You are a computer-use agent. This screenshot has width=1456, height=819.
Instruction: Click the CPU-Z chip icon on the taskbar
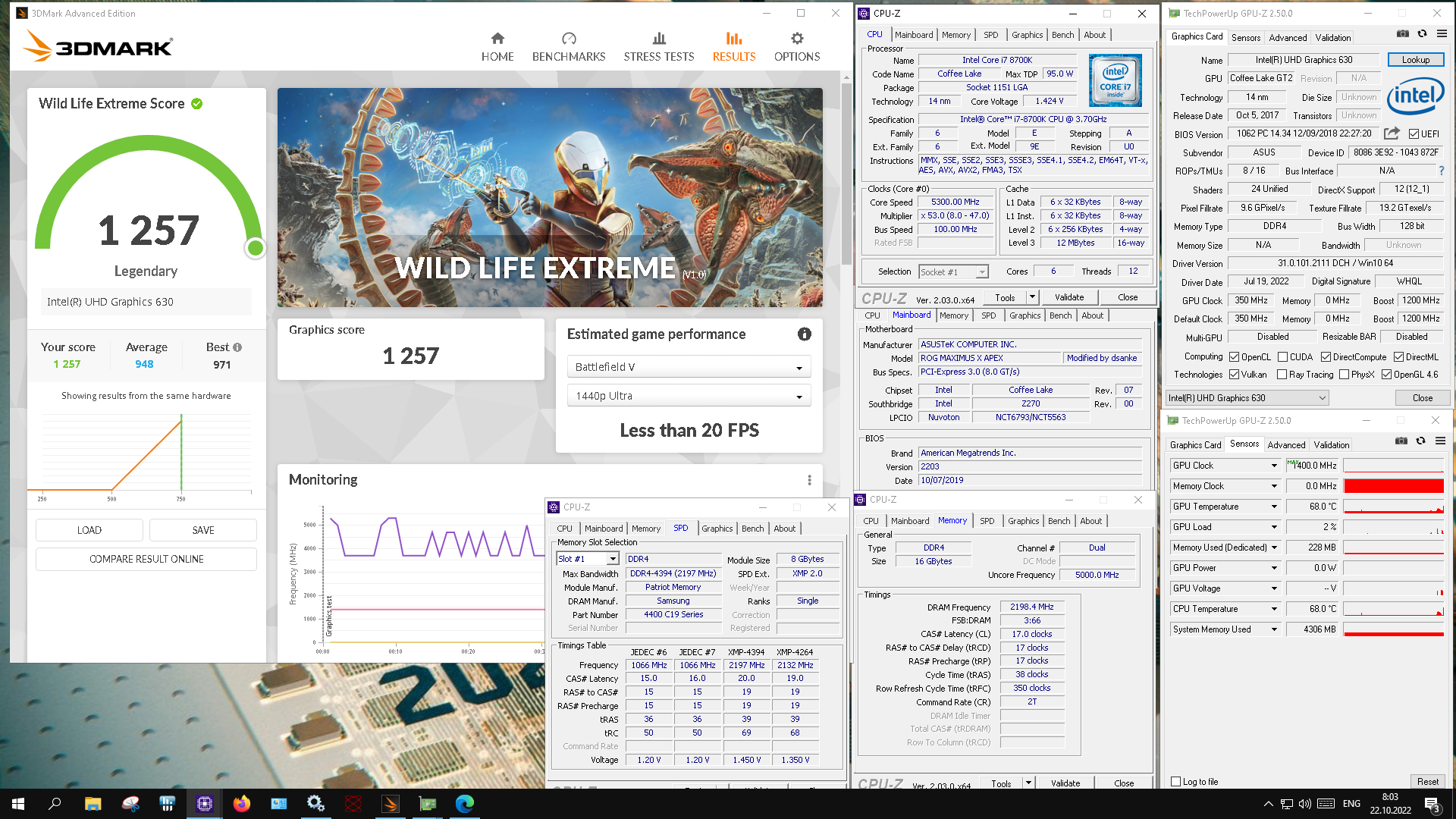[205, 804]
